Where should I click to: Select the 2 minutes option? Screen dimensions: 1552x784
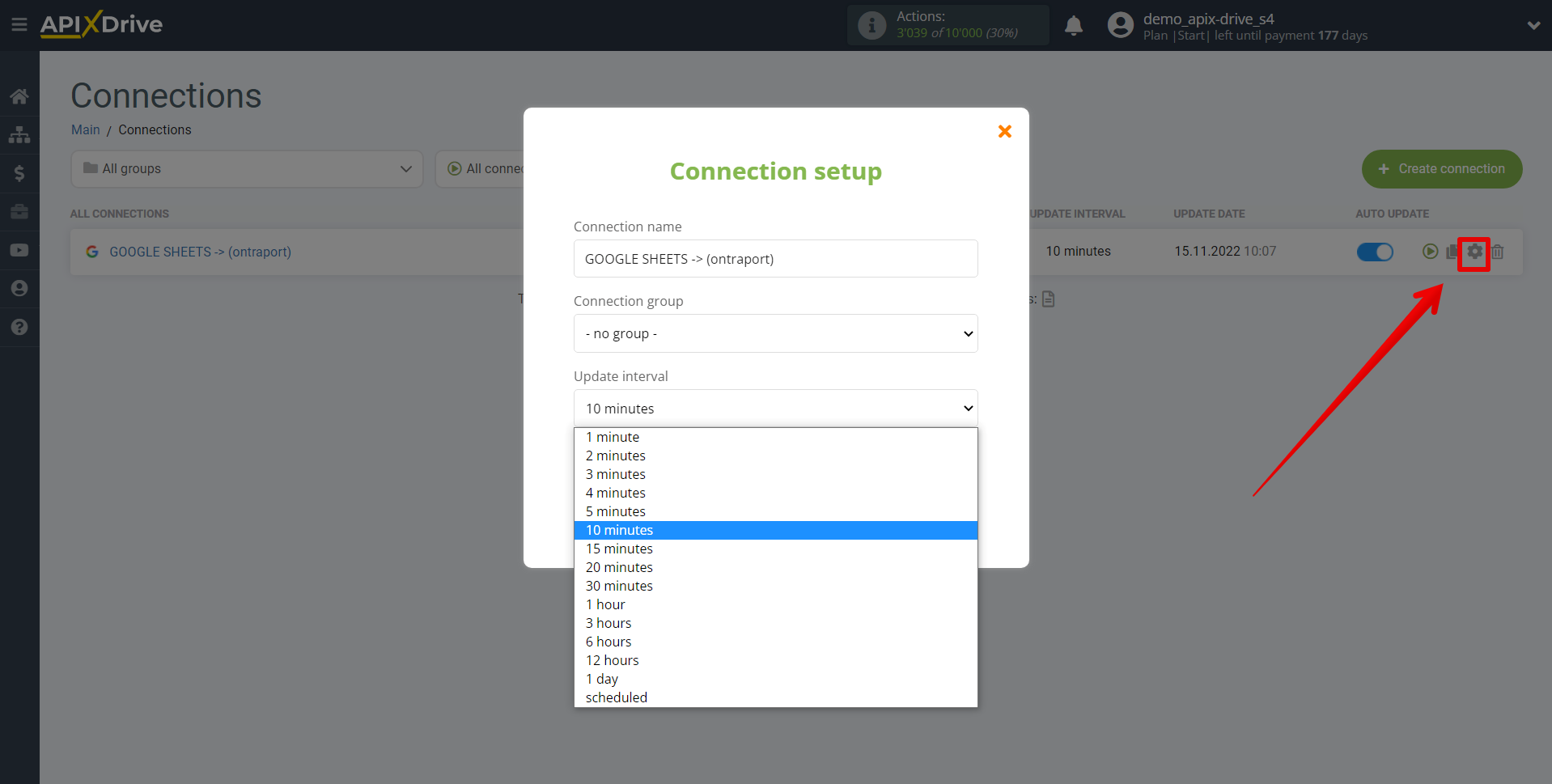click(x=776, y=456)
